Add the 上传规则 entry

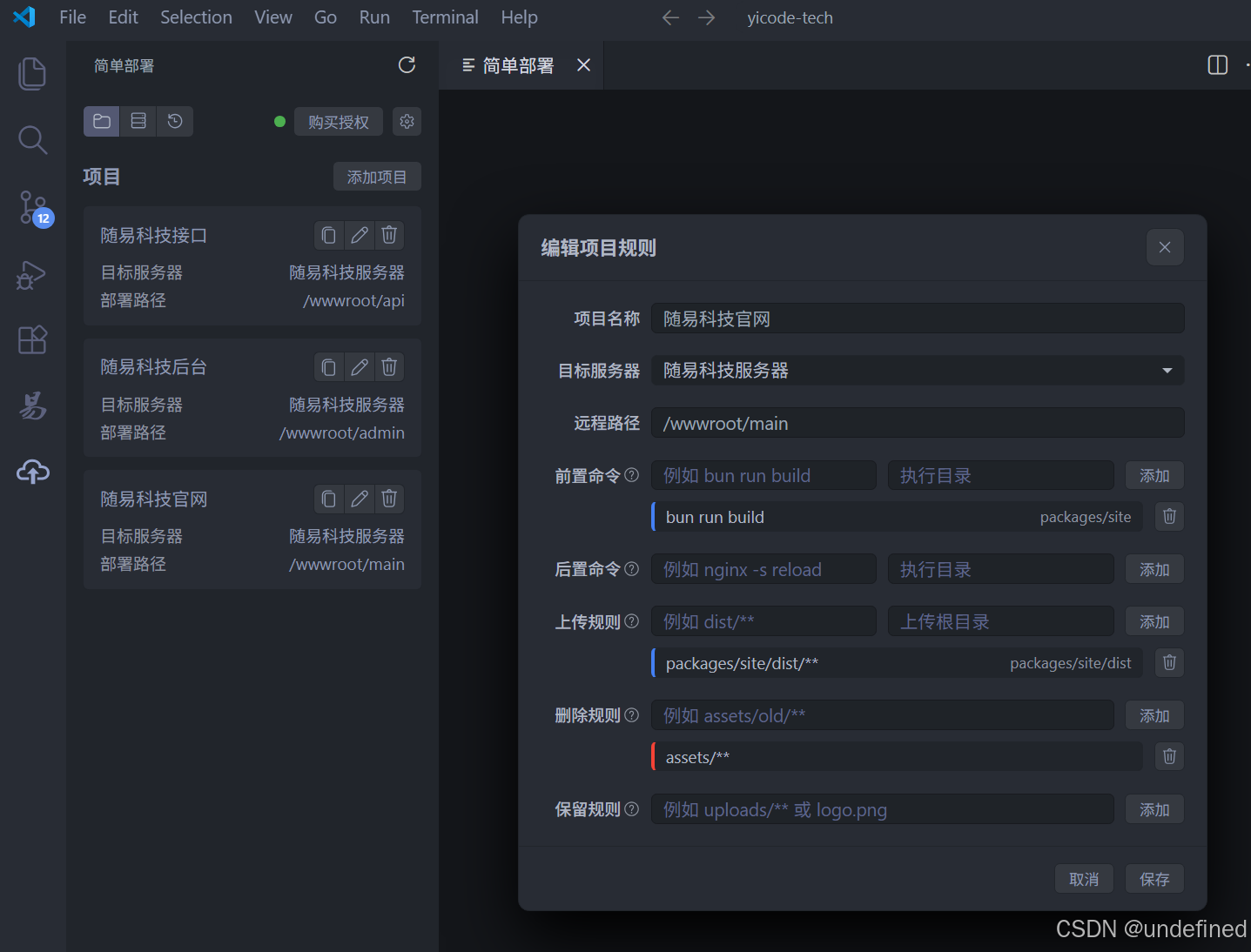pos(1154,621)
